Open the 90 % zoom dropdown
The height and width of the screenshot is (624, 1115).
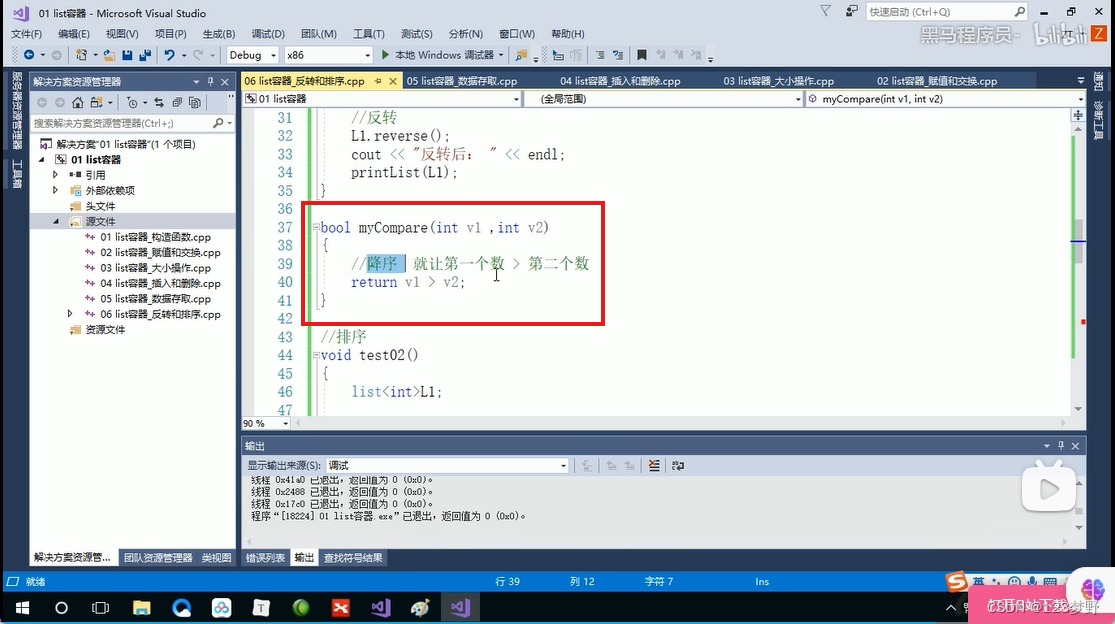(x=266, y=423)
